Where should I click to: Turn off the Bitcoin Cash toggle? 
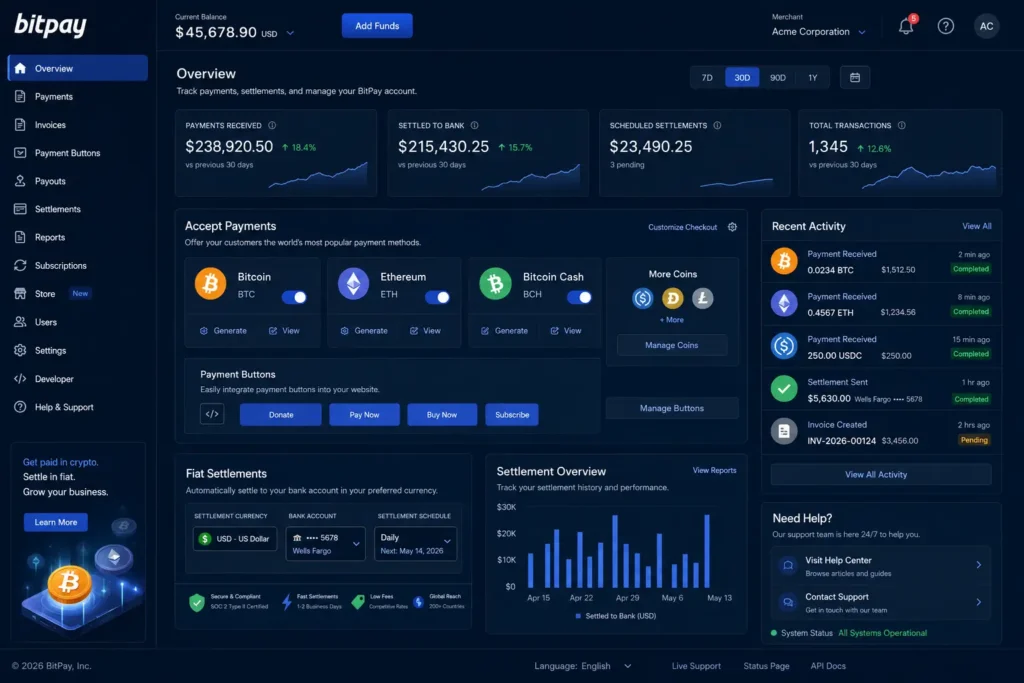(579, 298)
